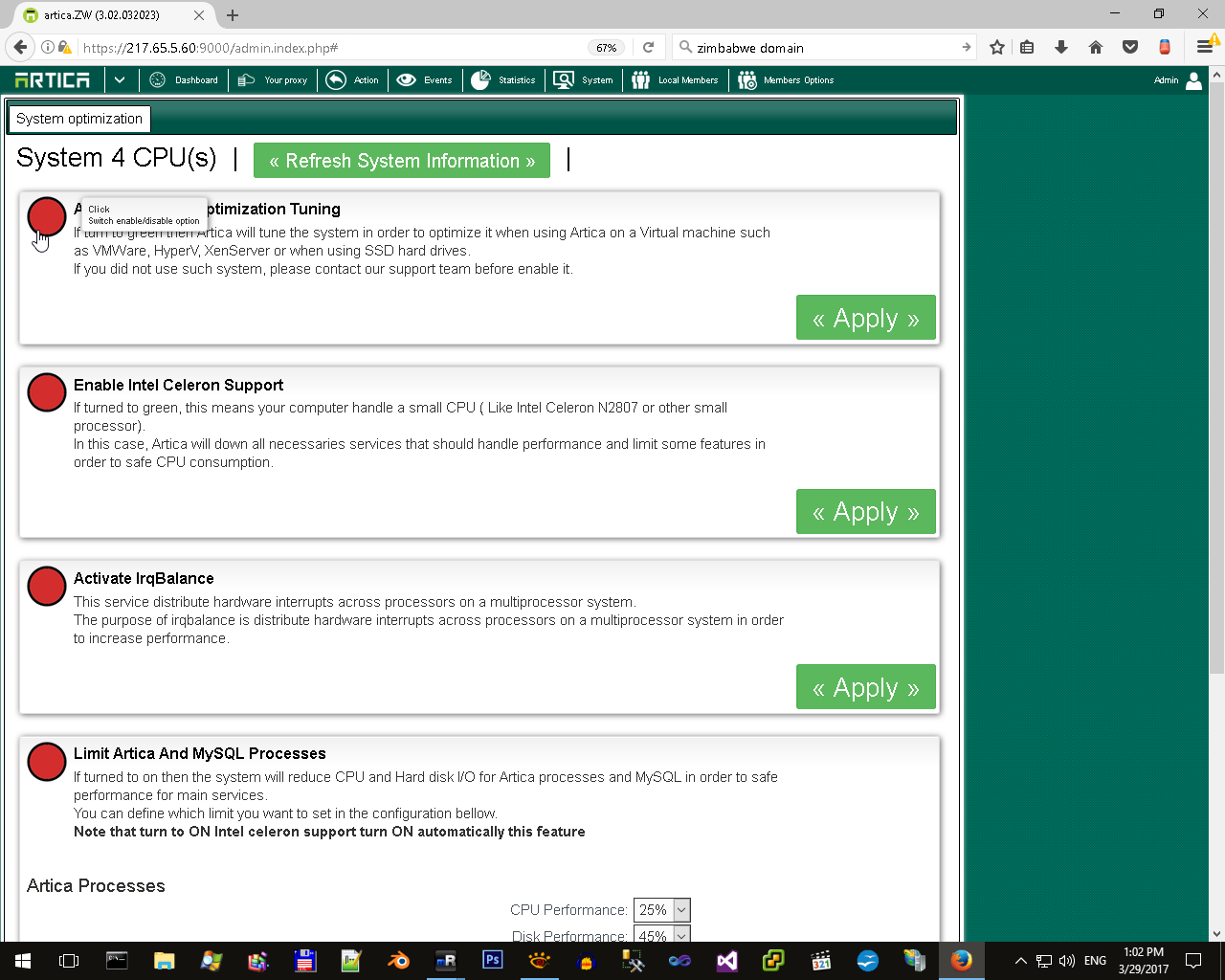
Task: Click the site information icon in address bar
Action: (x=47, y=47)
